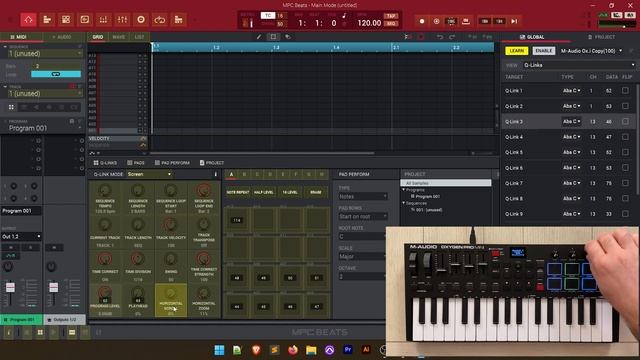Screen dimensions: 640x360
Task: Toggle Flip checkbox for Q-Link 7
Action: [625, 183]
